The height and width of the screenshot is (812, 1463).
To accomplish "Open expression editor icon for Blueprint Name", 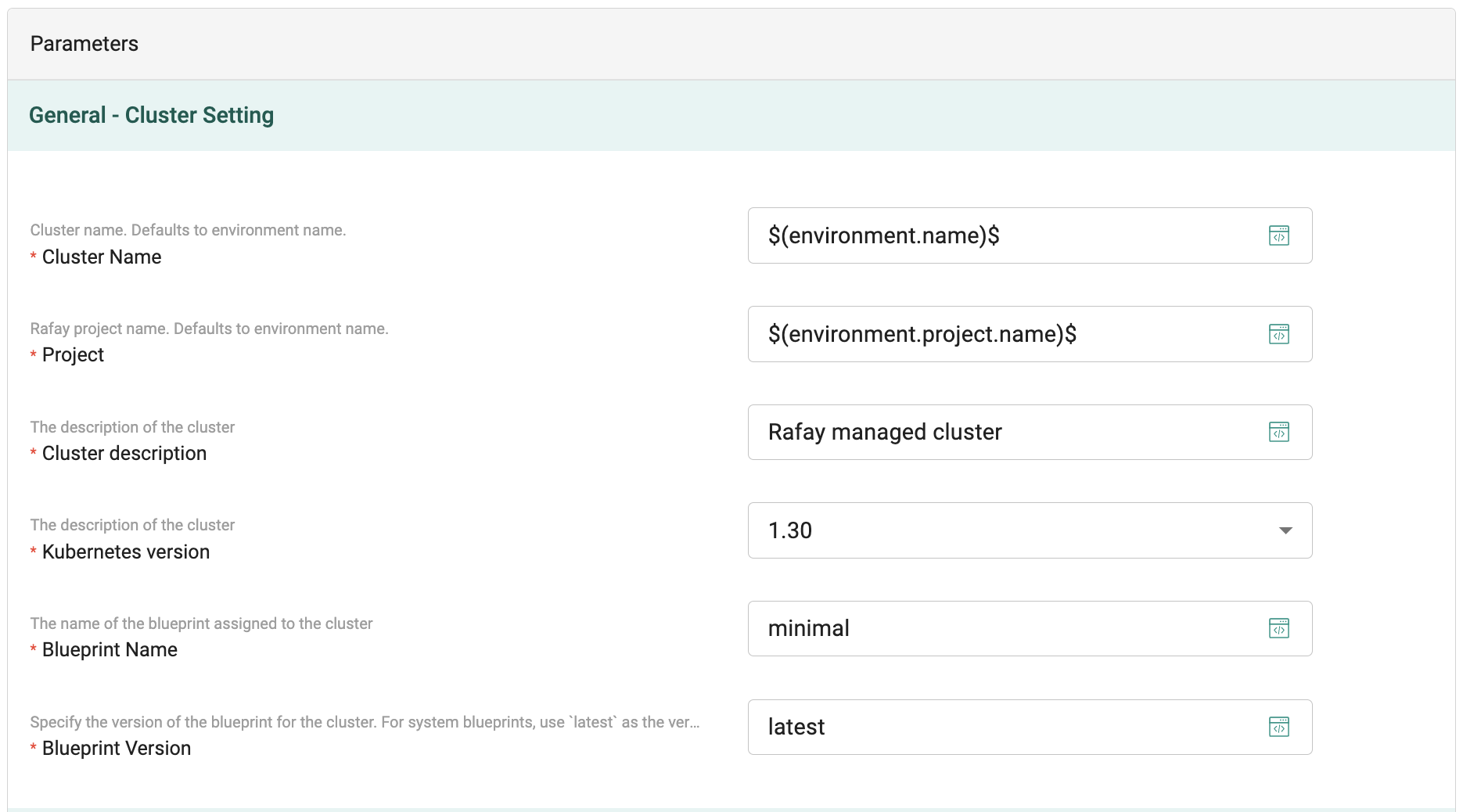I will point(1279,628).
